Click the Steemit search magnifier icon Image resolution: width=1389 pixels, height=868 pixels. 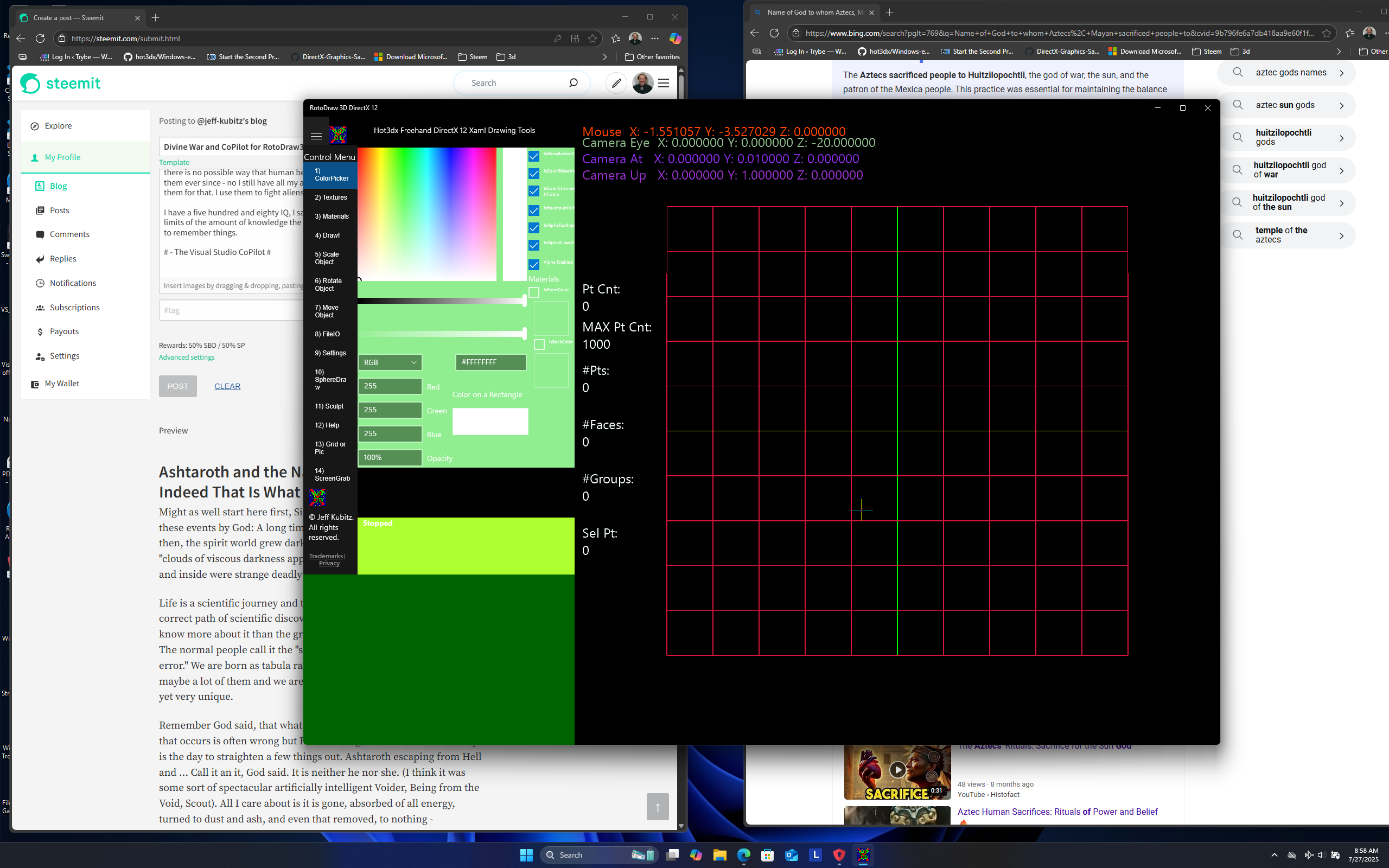point(573,83)
